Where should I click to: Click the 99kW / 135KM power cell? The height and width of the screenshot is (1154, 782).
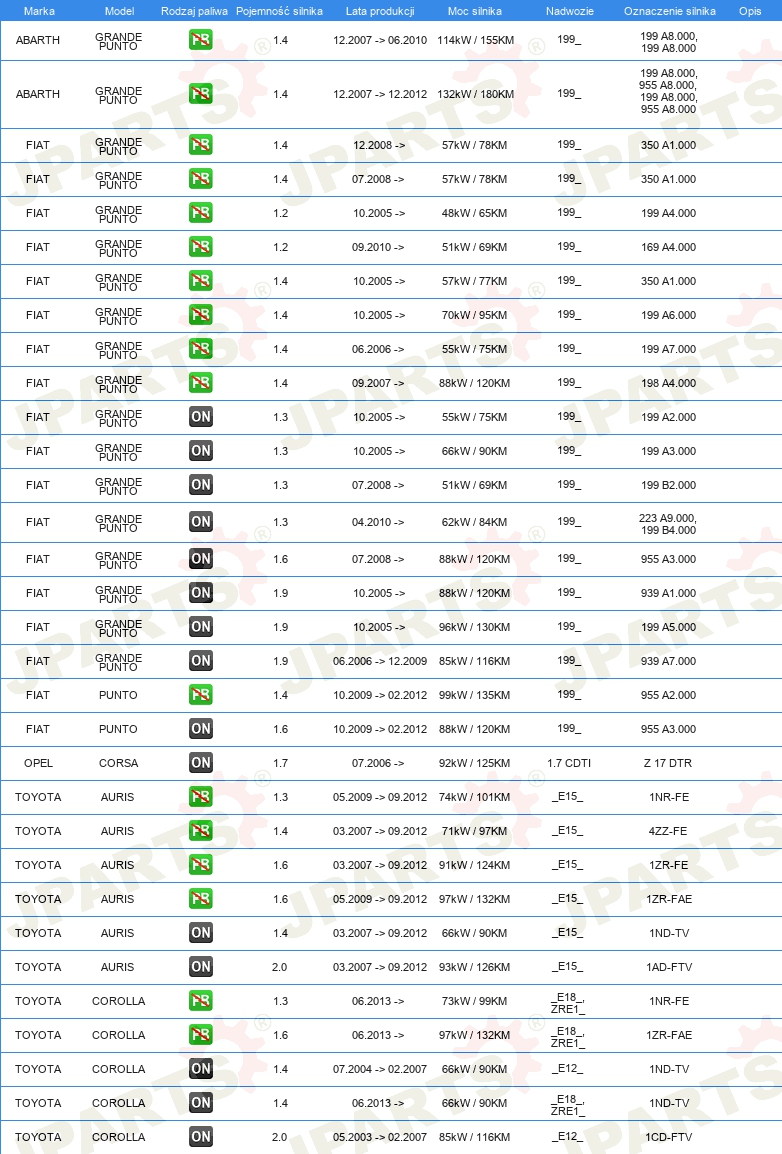pyautogui.click(x=474, y=695)
